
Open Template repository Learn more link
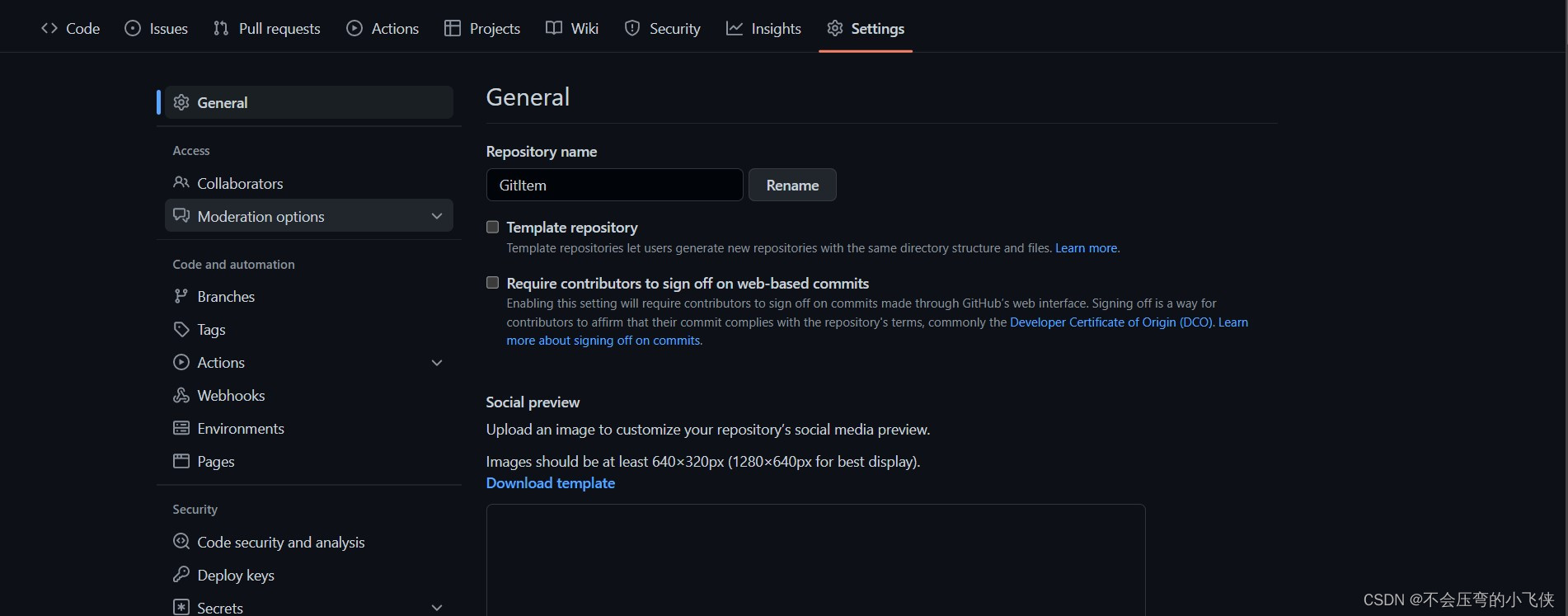click(x=1086, y=248)
